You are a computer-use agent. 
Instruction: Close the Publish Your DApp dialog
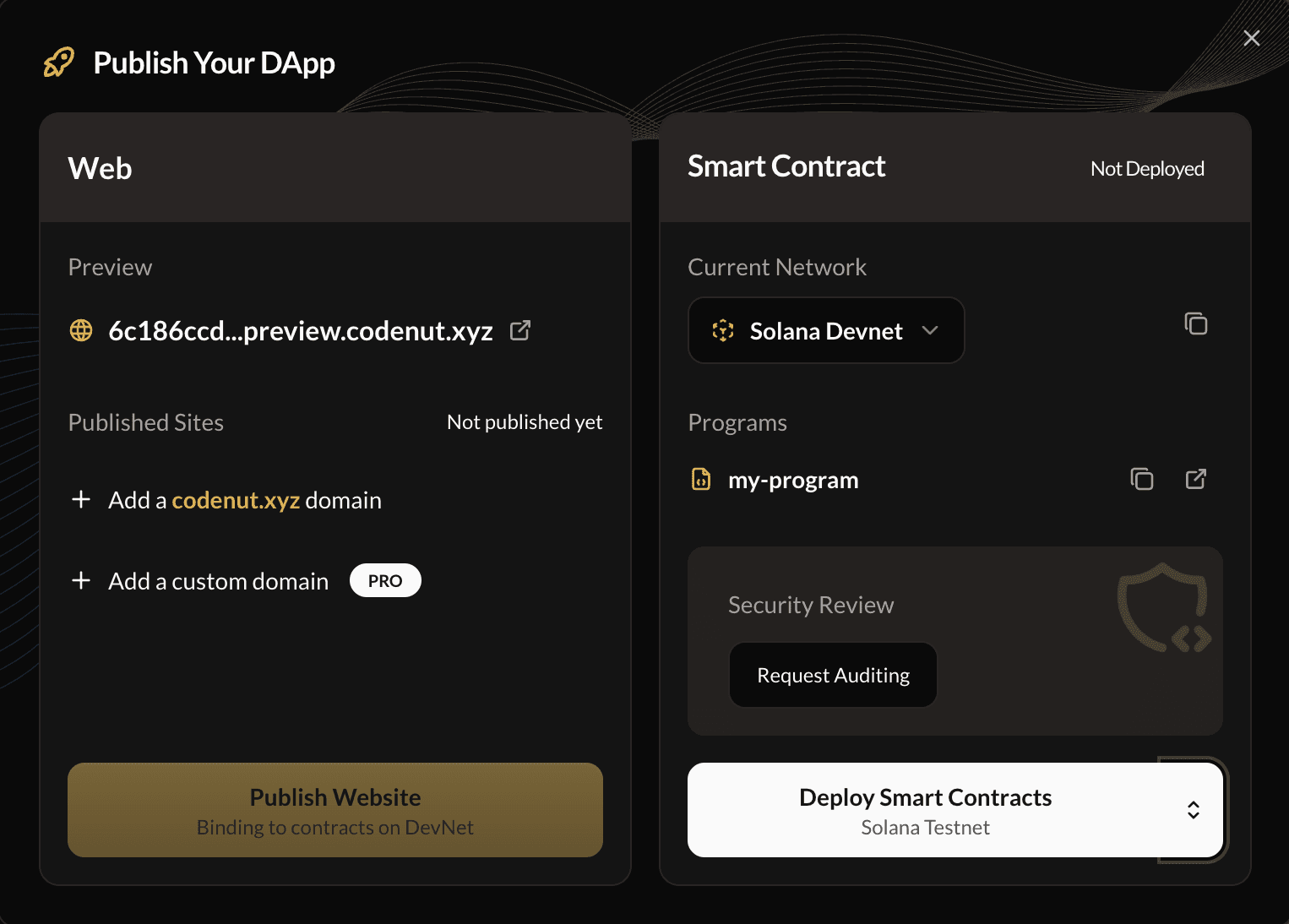(x=1251, y=38)
